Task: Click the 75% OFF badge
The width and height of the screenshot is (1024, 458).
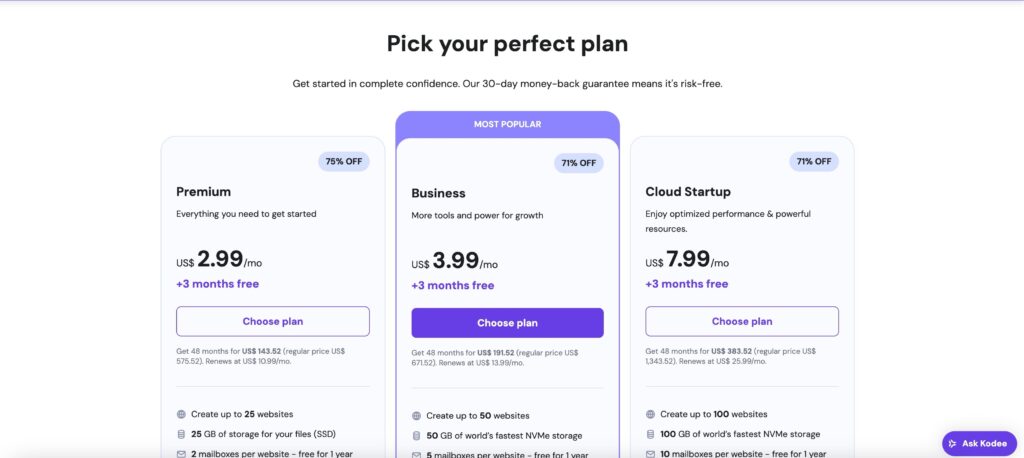Action: 344,161
